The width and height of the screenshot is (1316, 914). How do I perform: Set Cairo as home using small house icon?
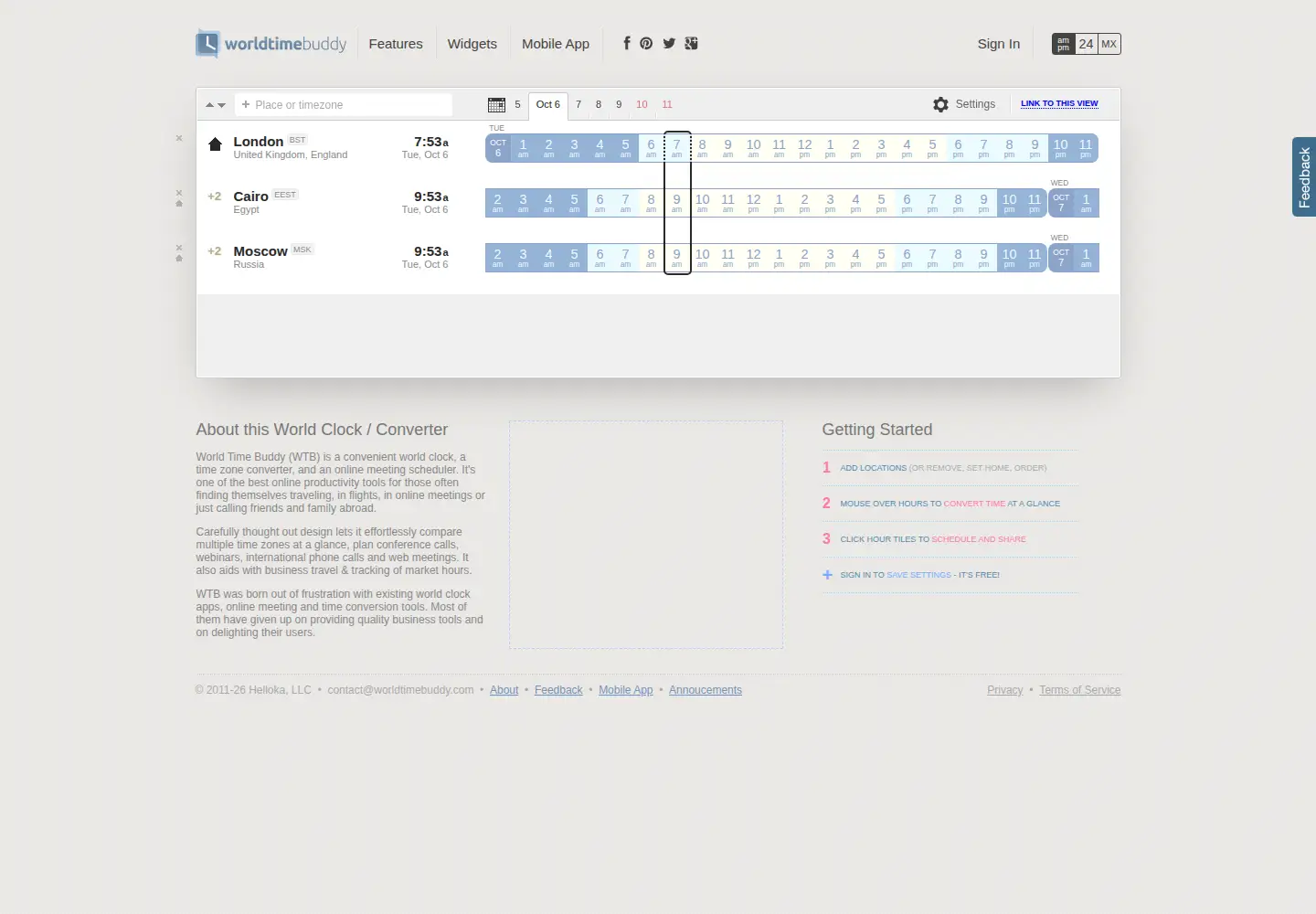pyautogui.click(x=179, y=204)
